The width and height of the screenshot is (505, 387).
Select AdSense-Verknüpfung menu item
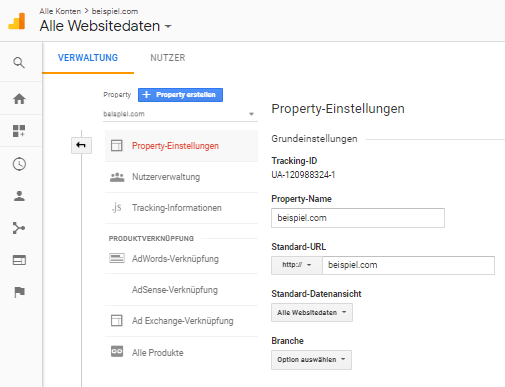[181, 290]
